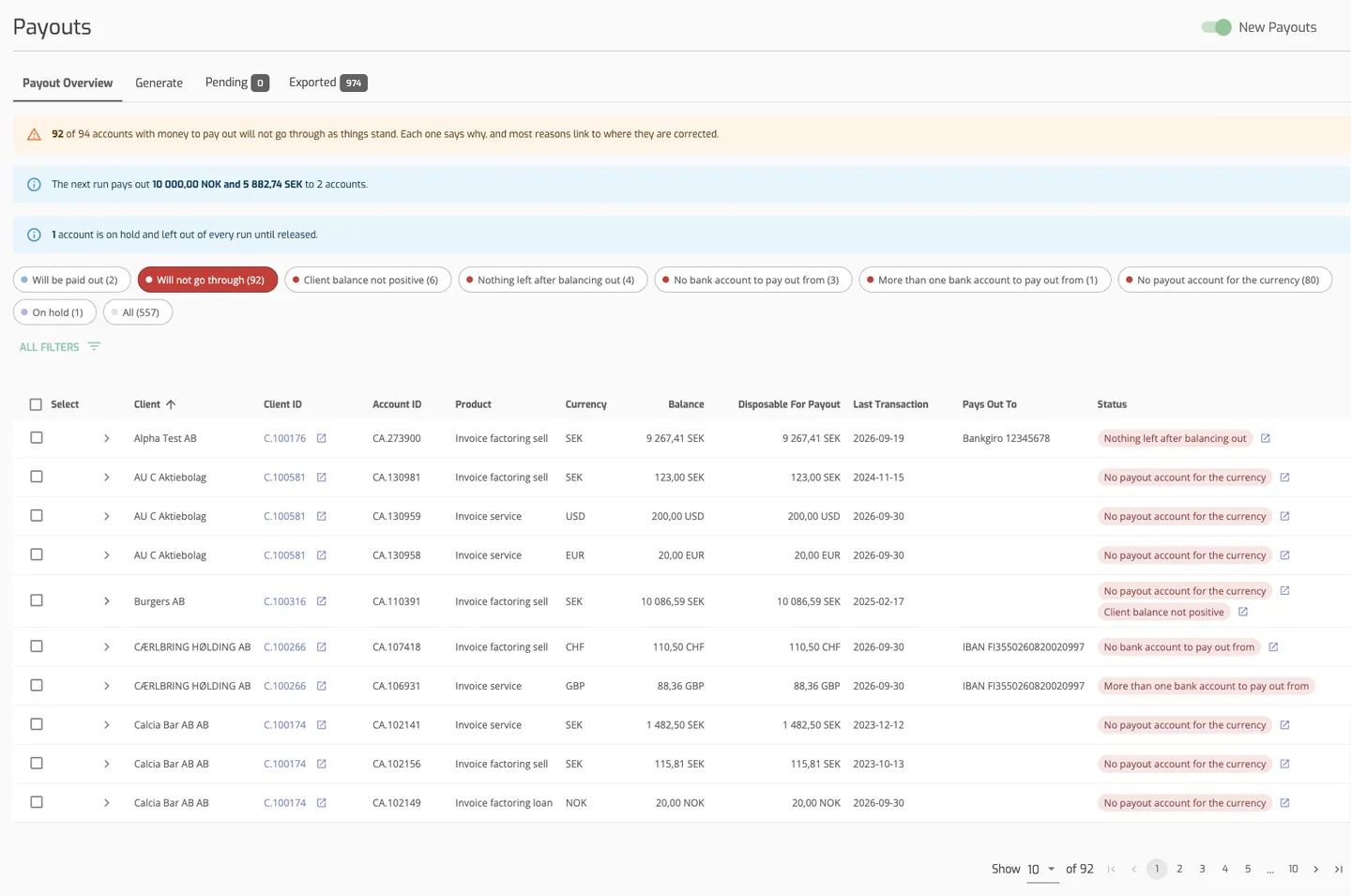Check the Select all header checkbox

(x=36, y=404)
